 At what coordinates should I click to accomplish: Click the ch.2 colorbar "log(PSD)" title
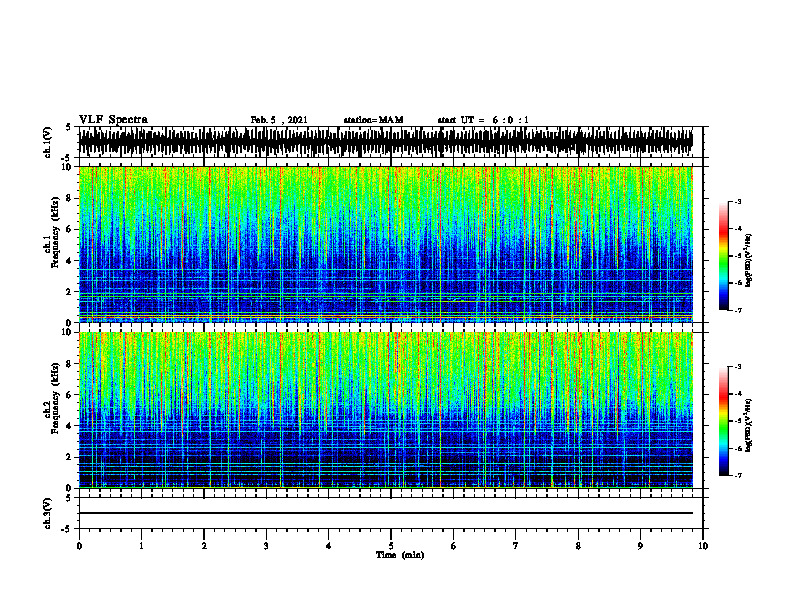[x=749, y=425]
